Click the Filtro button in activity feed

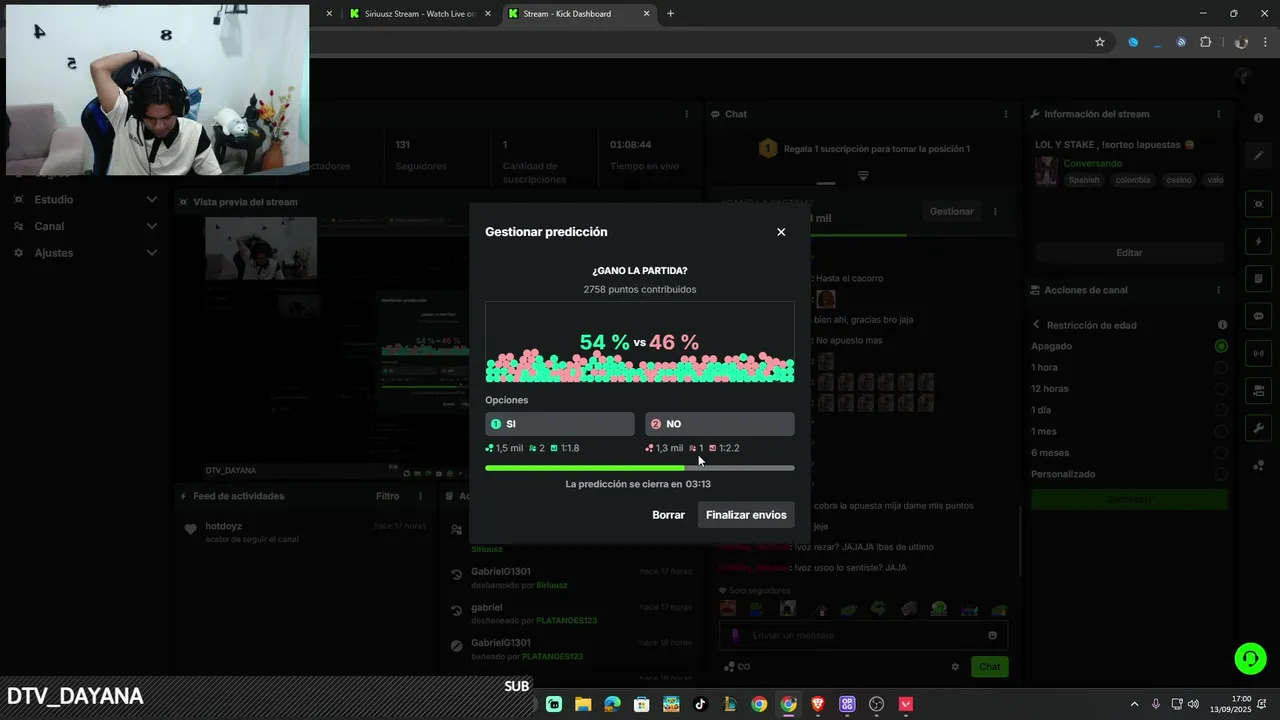click(x=387, y=496)
